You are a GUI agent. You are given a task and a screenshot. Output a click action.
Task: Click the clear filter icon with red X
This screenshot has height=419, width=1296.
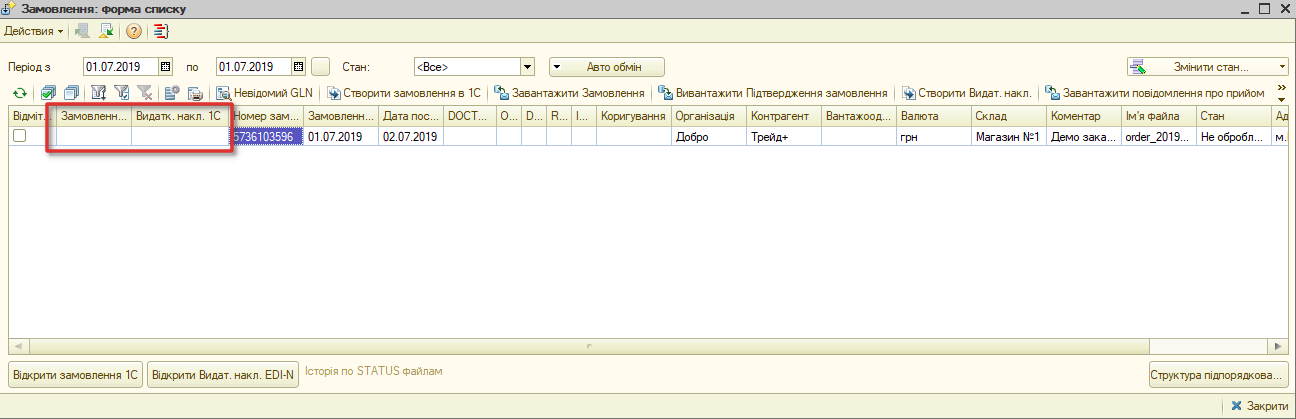[145, 93]
